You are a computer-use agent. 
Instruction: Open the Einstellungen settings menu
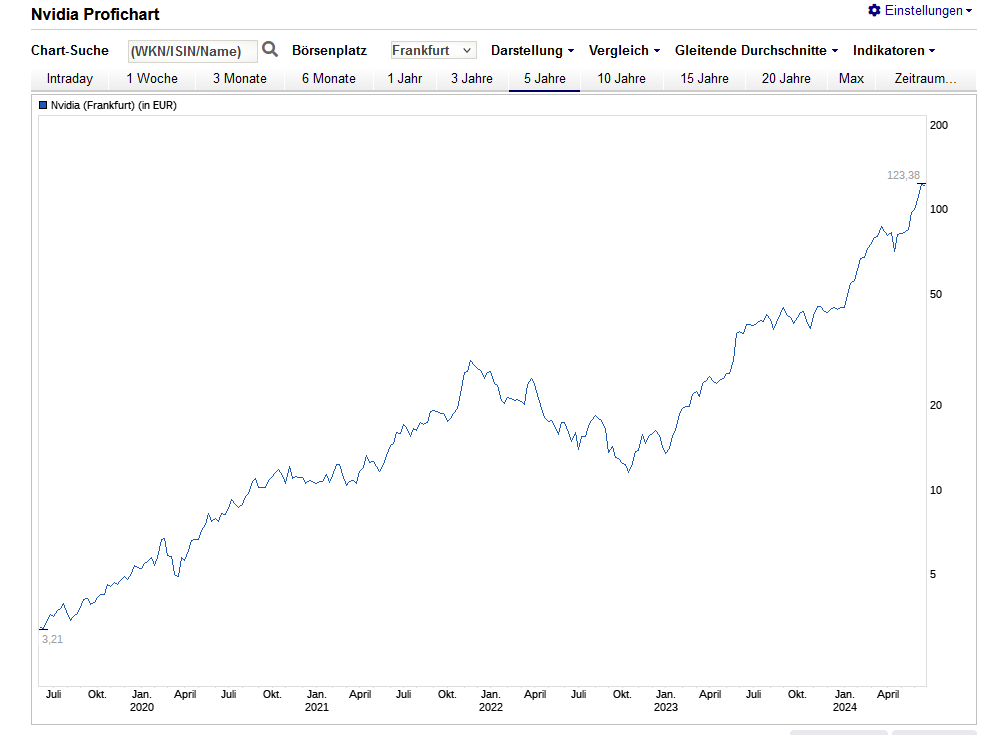point(920,10)
